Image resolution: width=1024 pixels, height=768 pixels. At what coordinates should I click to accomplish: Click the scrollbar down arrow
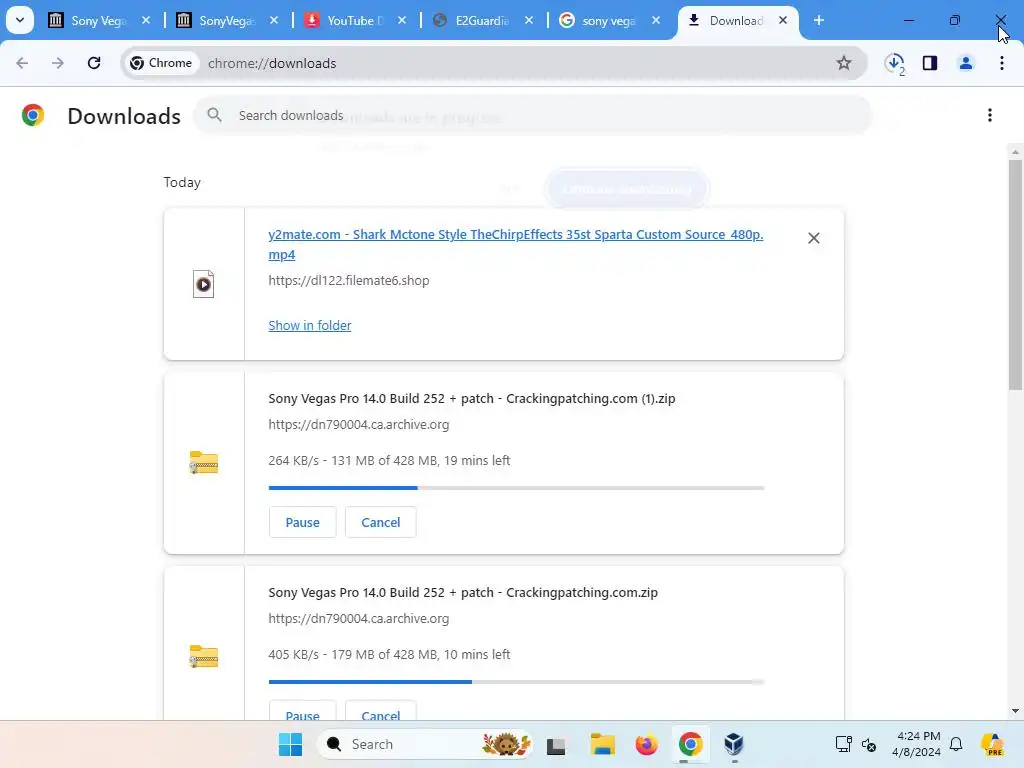pyautogui.click(x=1015, y=711)
